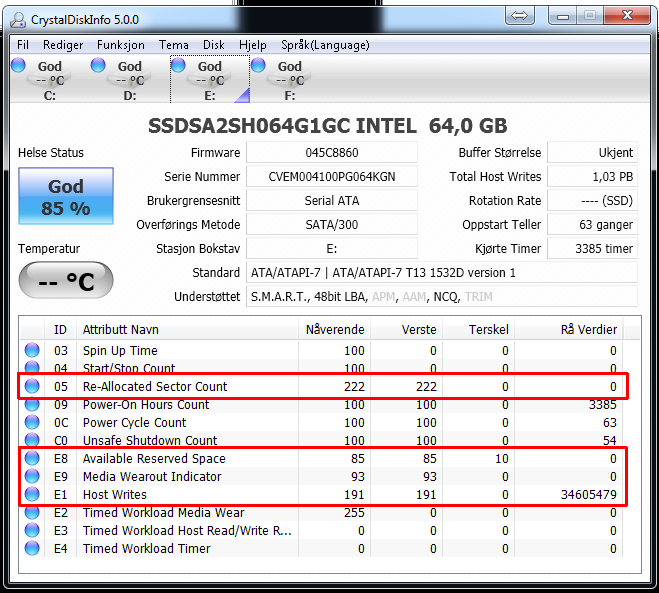The width and height of the screenshot is (659, 593).
Task: Click the SATA/300 transfer mode field
Action: [x=332, y=224]
